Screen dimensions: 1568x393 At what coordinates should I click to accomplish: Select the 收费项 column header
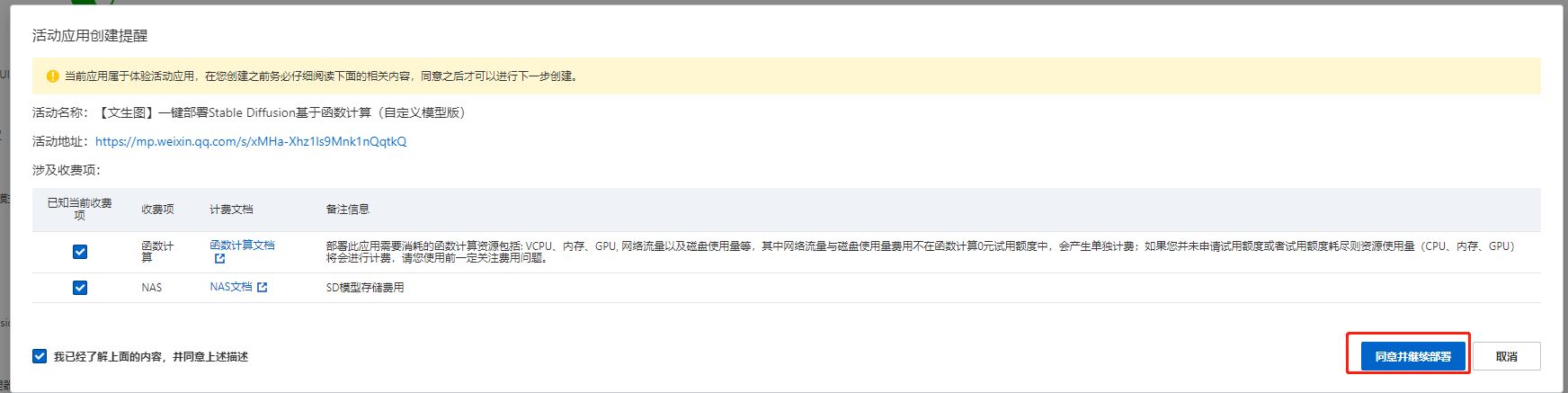[x=157, y=210]
